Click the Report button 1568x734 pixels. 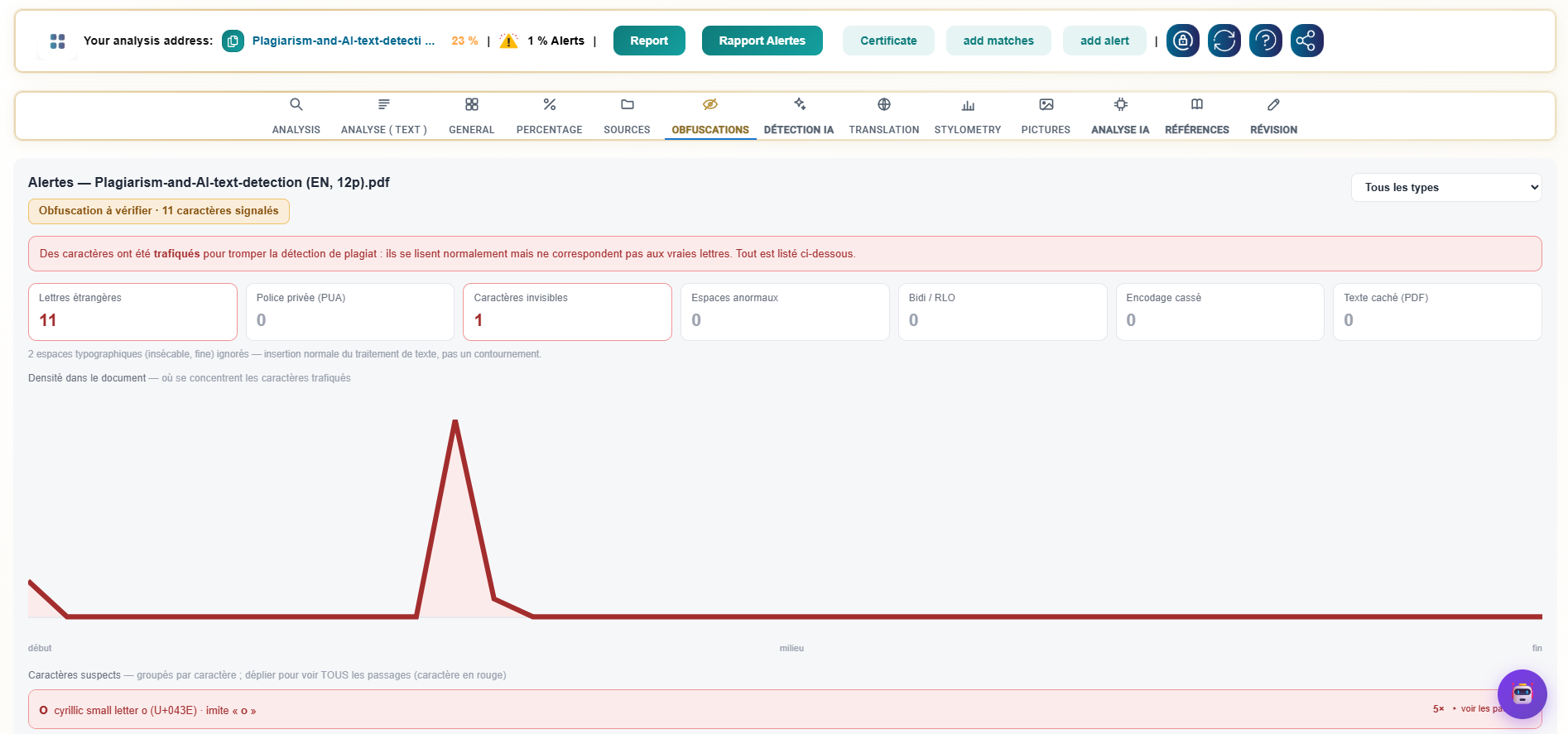click(x=649, y=41)
